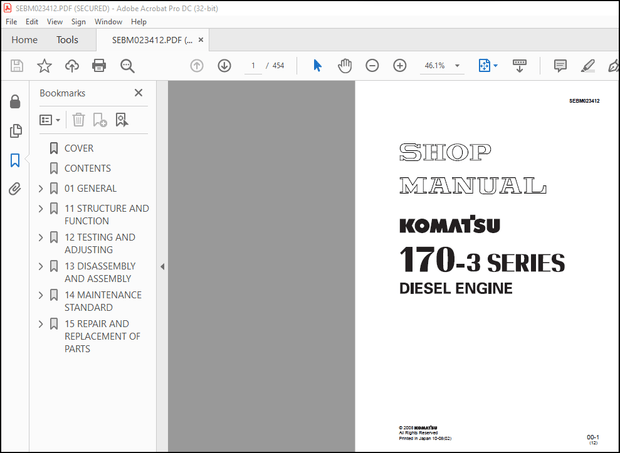Zoom in with plus button
Screen dimensions: 620x453
pyautogui.click(x=400, y=66)
